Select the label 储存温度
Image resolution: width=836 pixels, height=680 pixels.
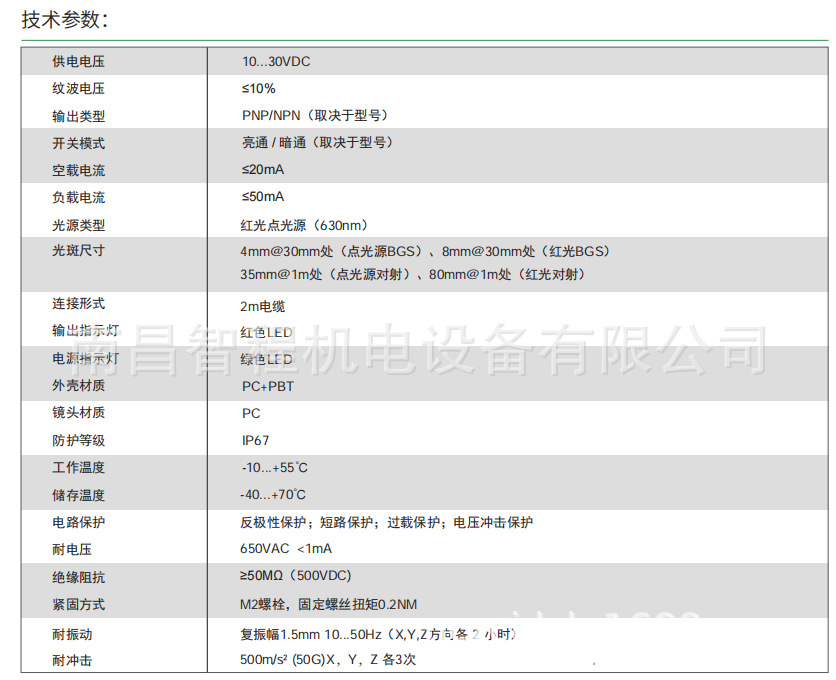tap(78, 495)
